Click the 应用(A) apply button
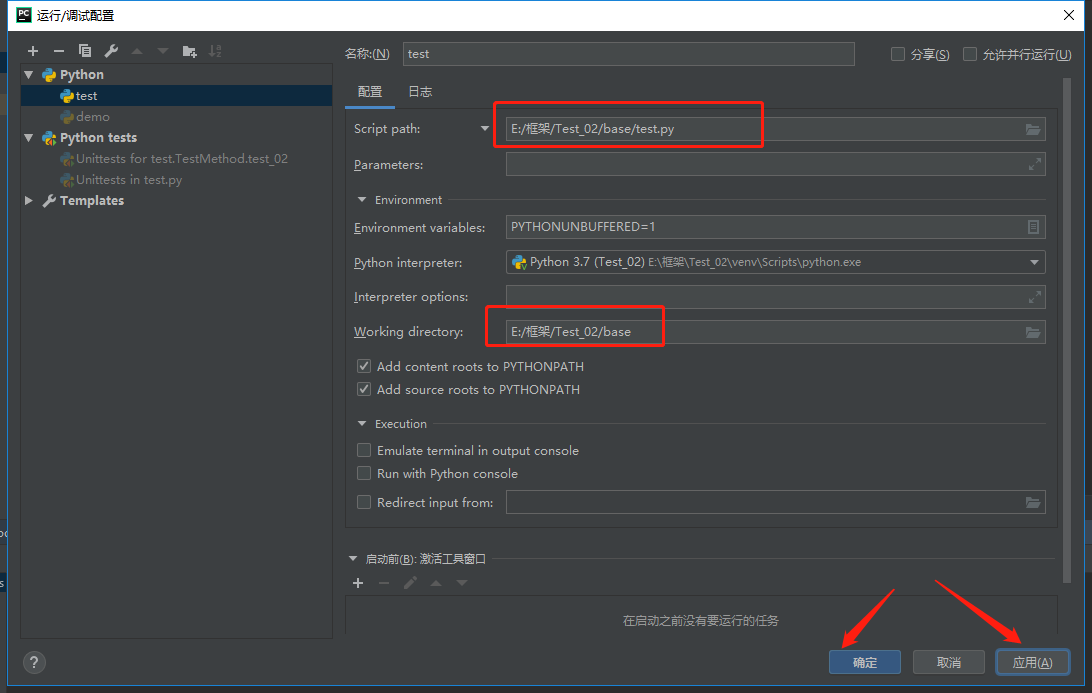This screenshot has height=693, width=1092. coord(1032,662)
